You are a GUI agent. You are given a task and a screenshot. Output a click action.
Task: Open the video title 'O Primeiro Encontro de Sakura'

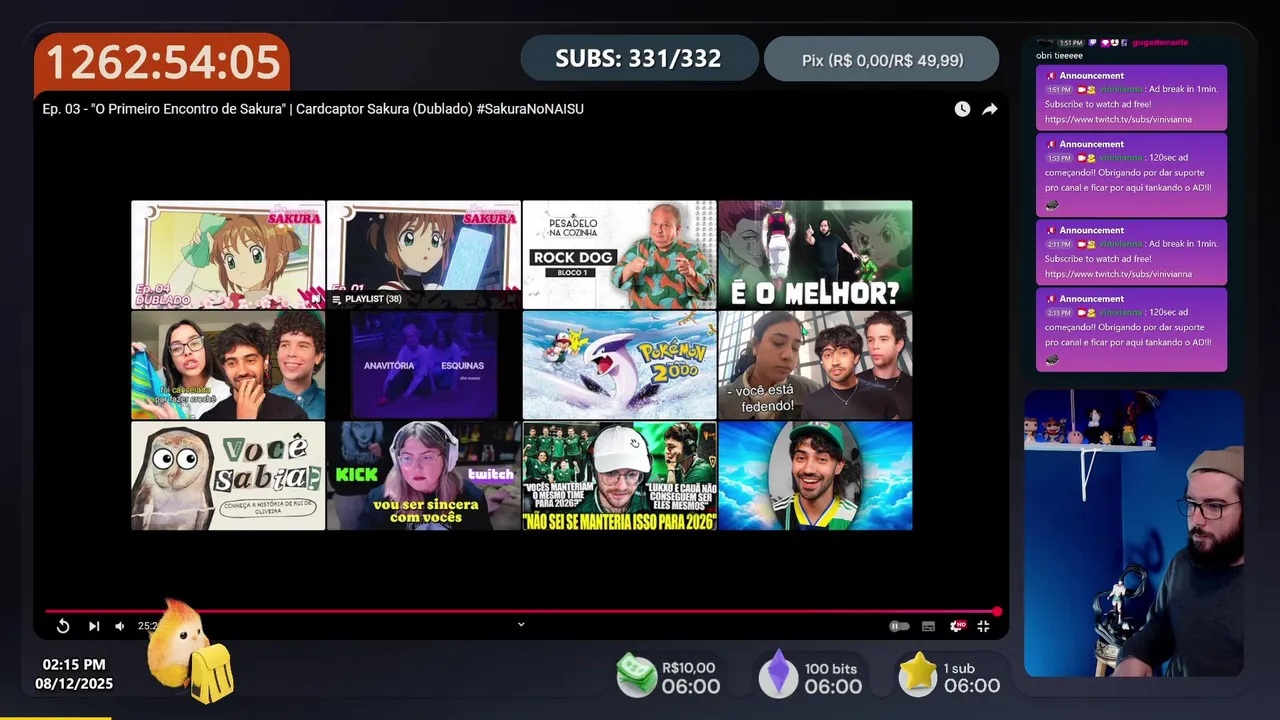tap(313, 109)
